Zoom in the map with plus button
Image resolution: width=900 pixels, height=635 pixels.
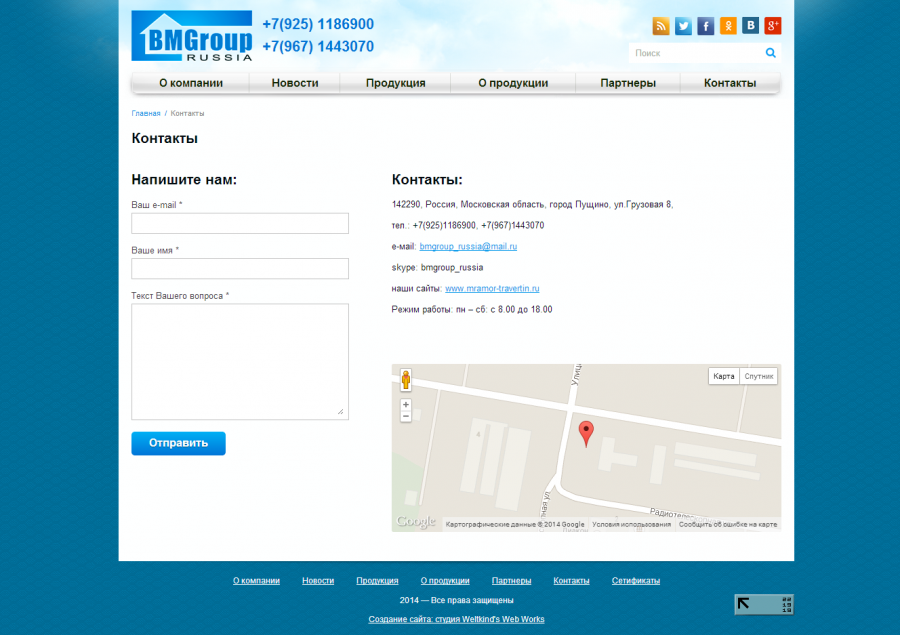click(x=406, y=405)
